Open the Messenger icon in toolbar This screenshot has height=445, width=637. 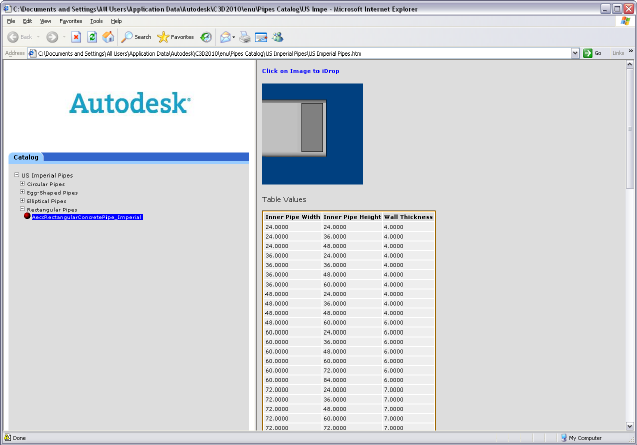[277, 37]
